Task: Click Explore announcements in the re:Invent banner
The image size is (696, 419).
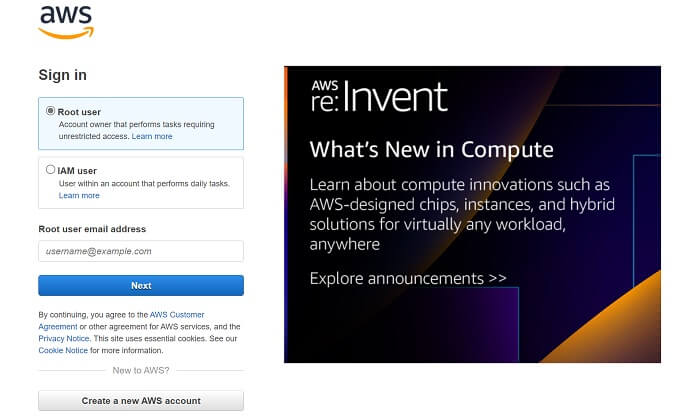Action: tap(408, 278)
